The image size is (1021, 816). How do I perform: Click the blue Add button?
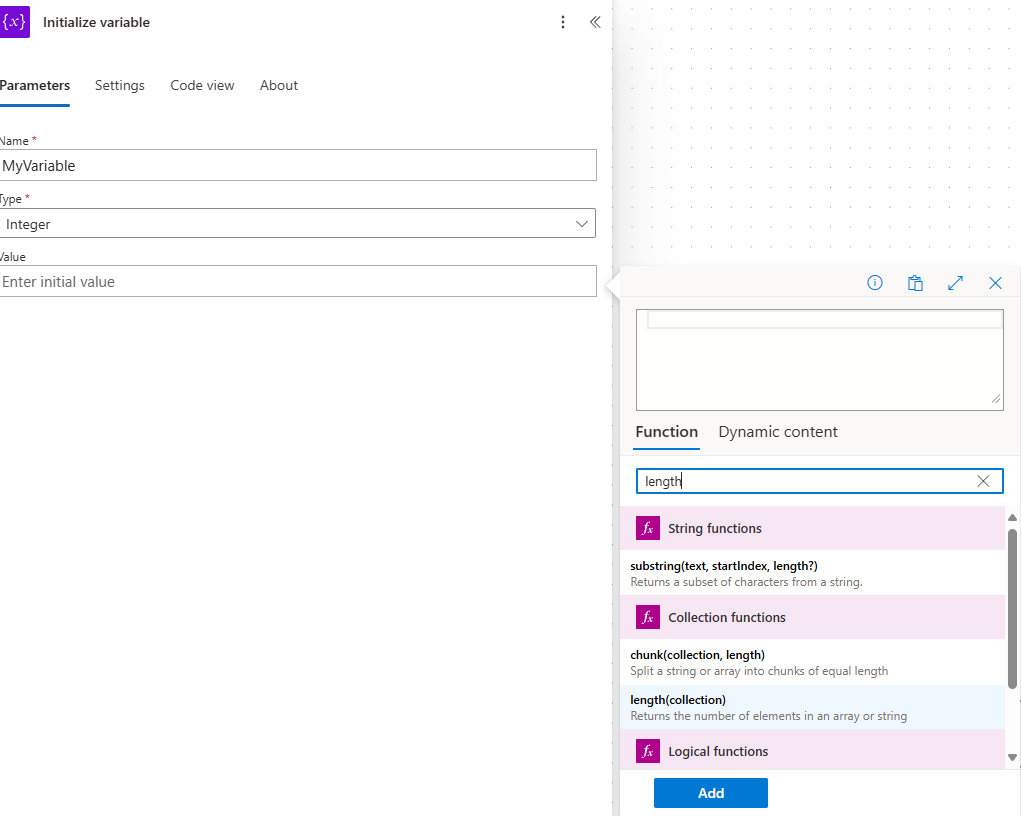[x=710, y=792]
